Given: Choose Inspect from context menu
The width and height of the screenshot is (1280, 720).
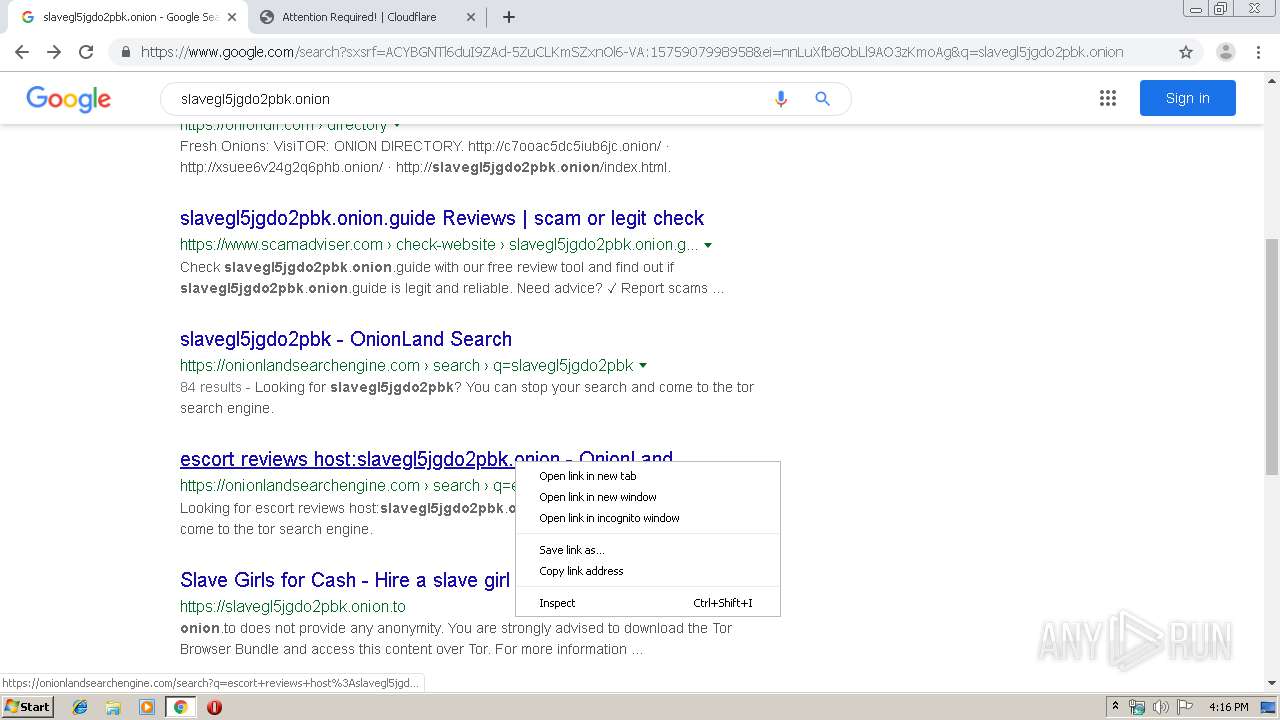Looking at the screenshot, I should point(648,603).
